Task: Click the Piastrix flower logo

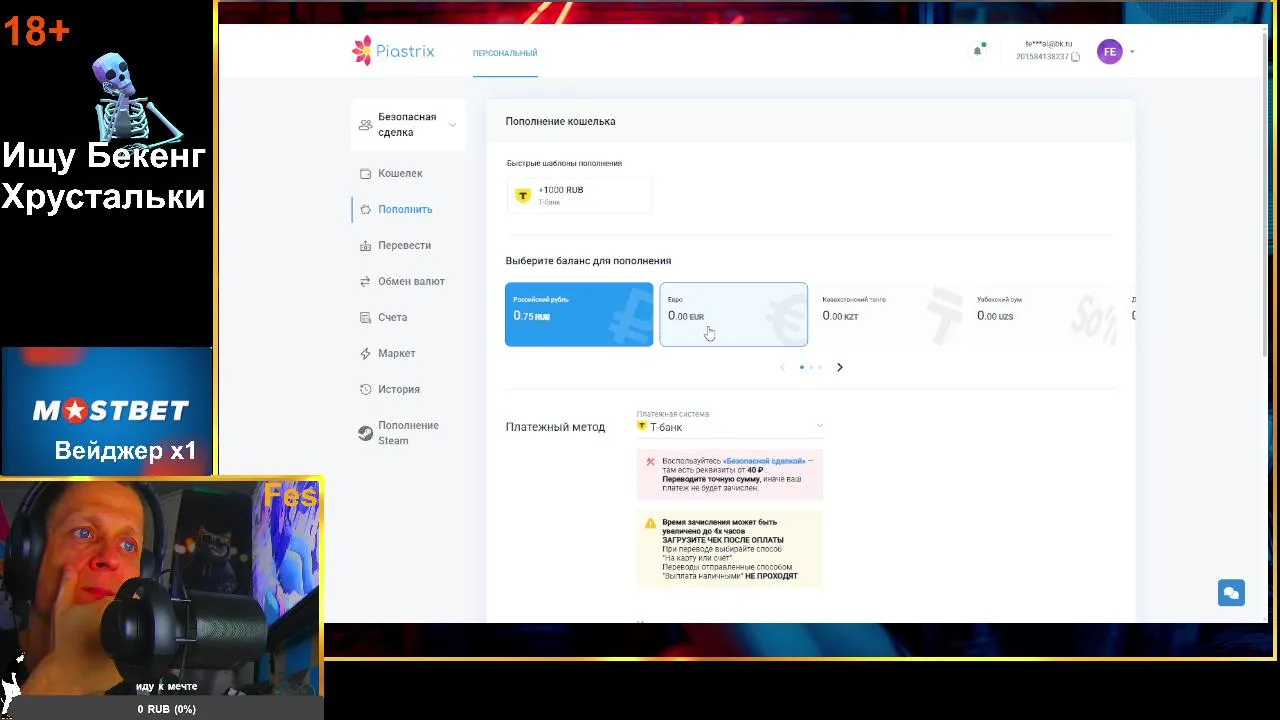Action: 361,51
